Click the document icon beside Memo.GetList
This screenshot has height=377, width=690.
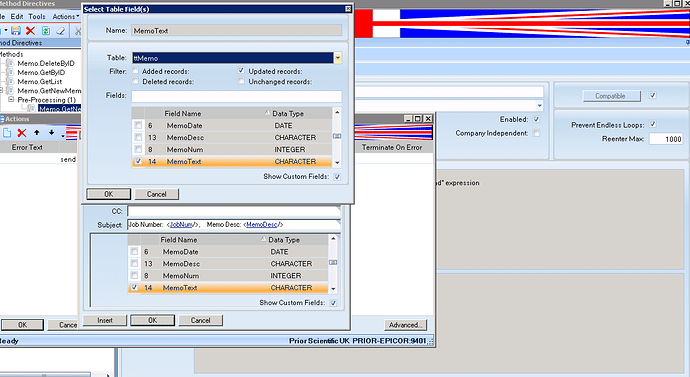pos(10,81)
